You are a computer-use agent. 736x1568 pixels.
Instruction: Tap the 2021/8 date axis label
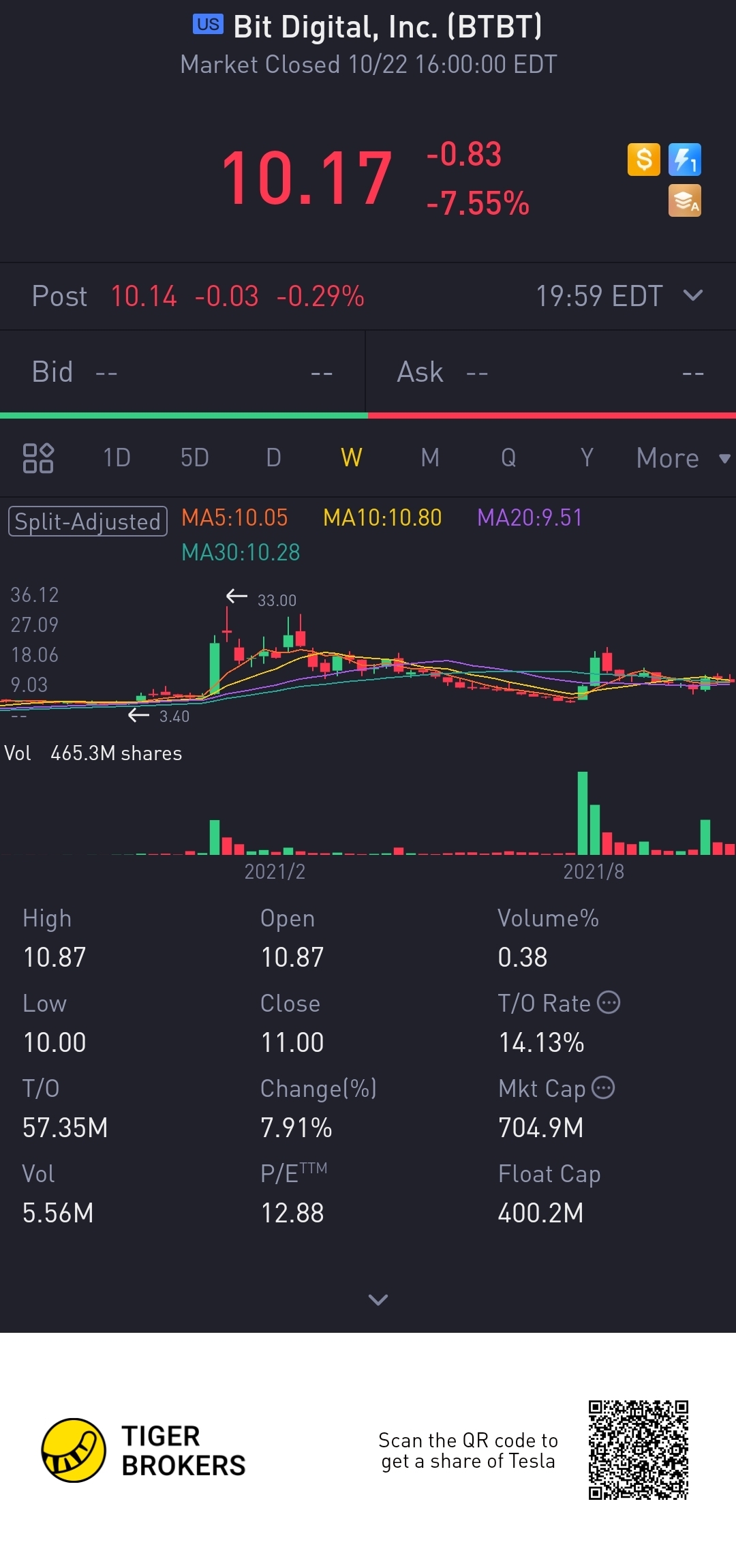[x=594, y=871]
